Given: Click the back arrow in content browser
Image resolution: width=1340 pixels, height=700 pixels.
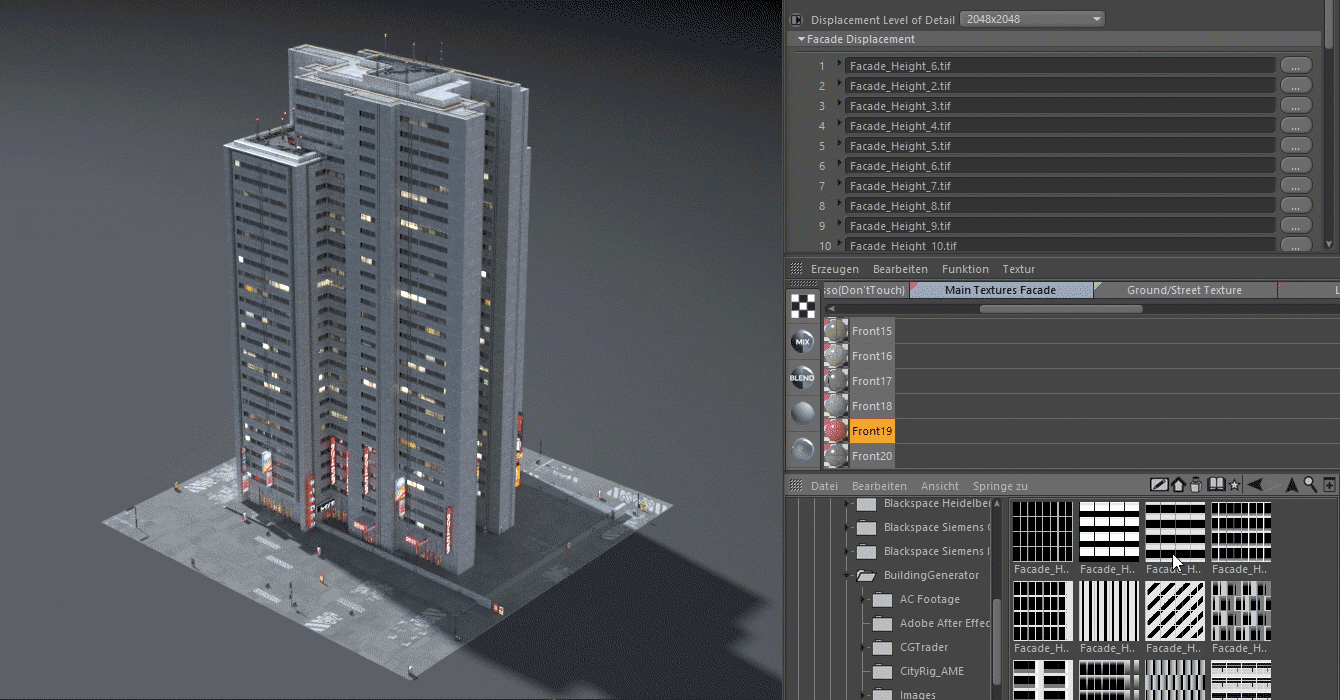Looking at the screenshot, I should pyautogui.click(x=1256, y=485).
